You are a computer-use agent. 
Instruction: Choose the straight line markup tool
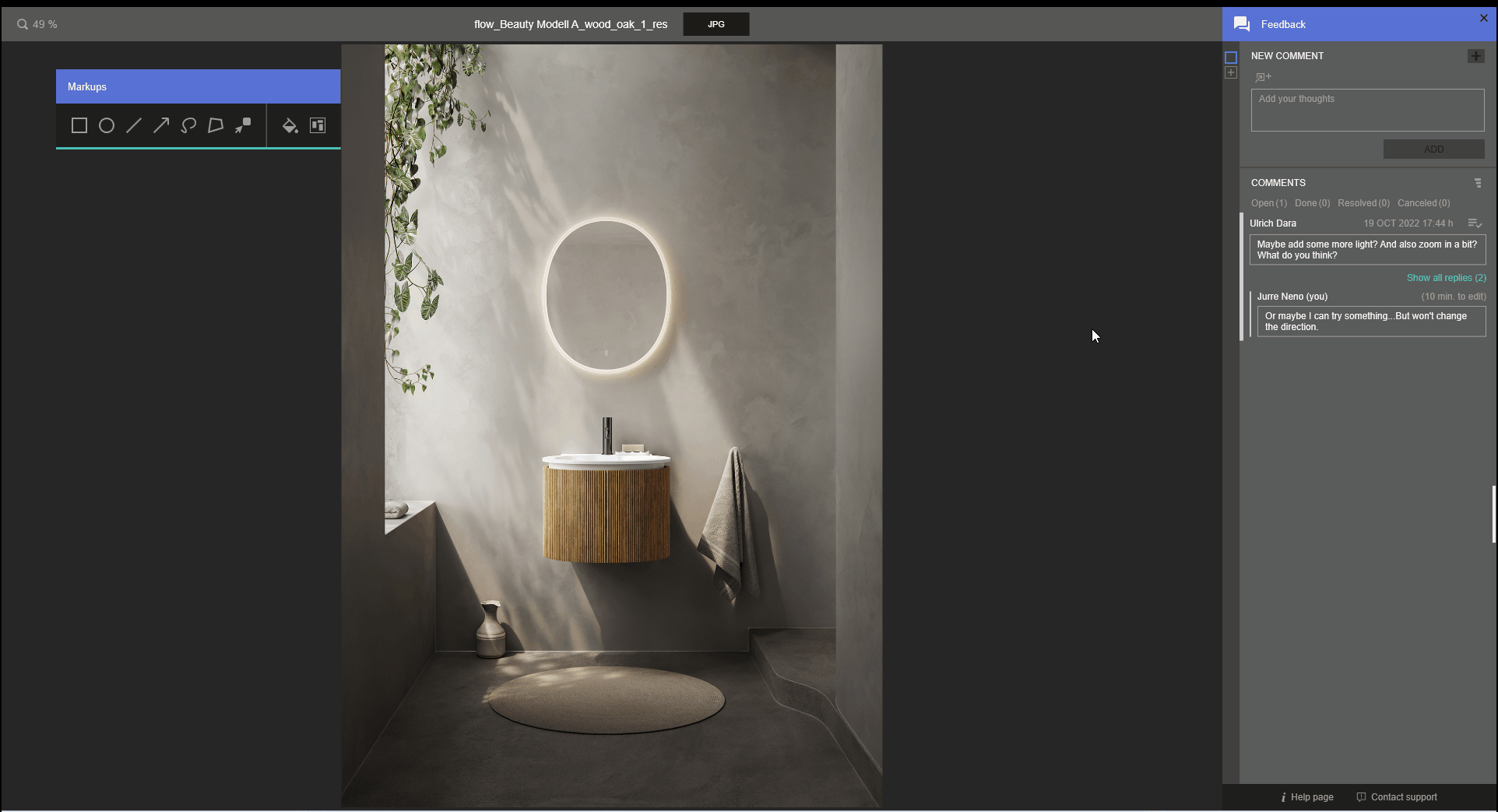point(134,125)
